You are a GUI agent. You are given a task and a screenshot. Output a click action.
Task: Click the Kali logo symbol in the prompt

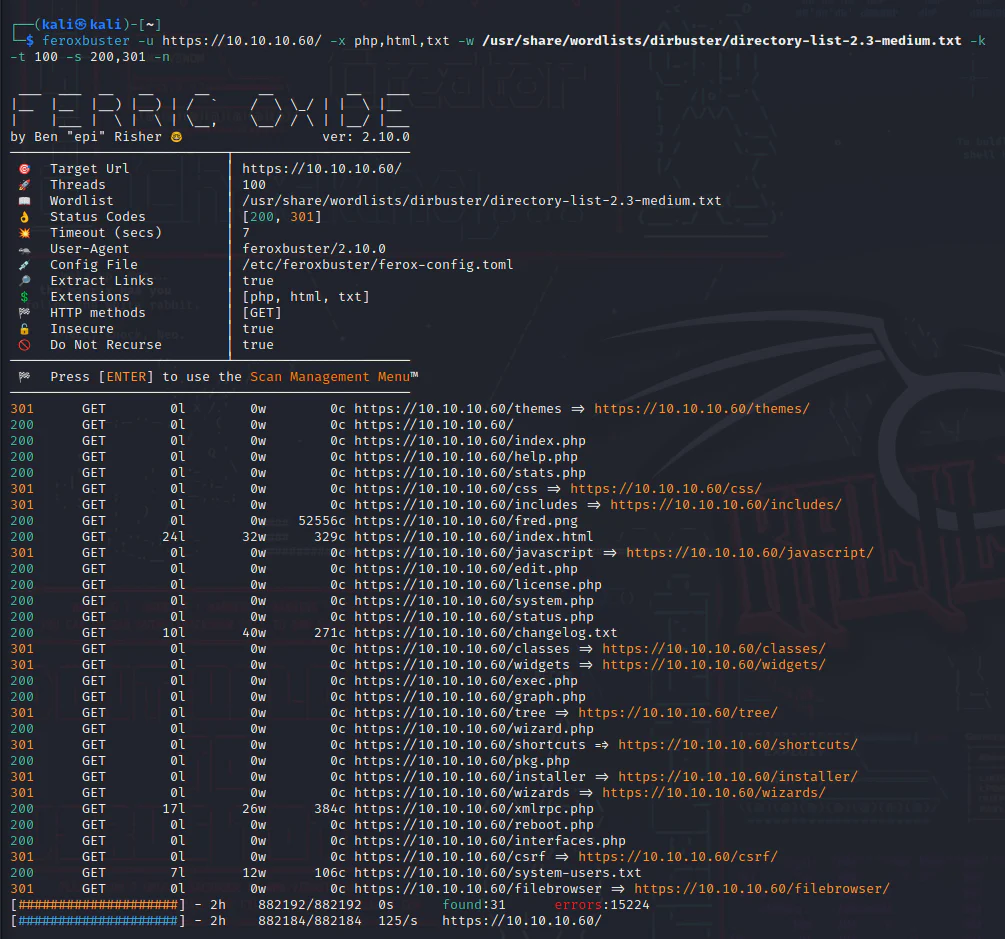(x=81, y=24)
